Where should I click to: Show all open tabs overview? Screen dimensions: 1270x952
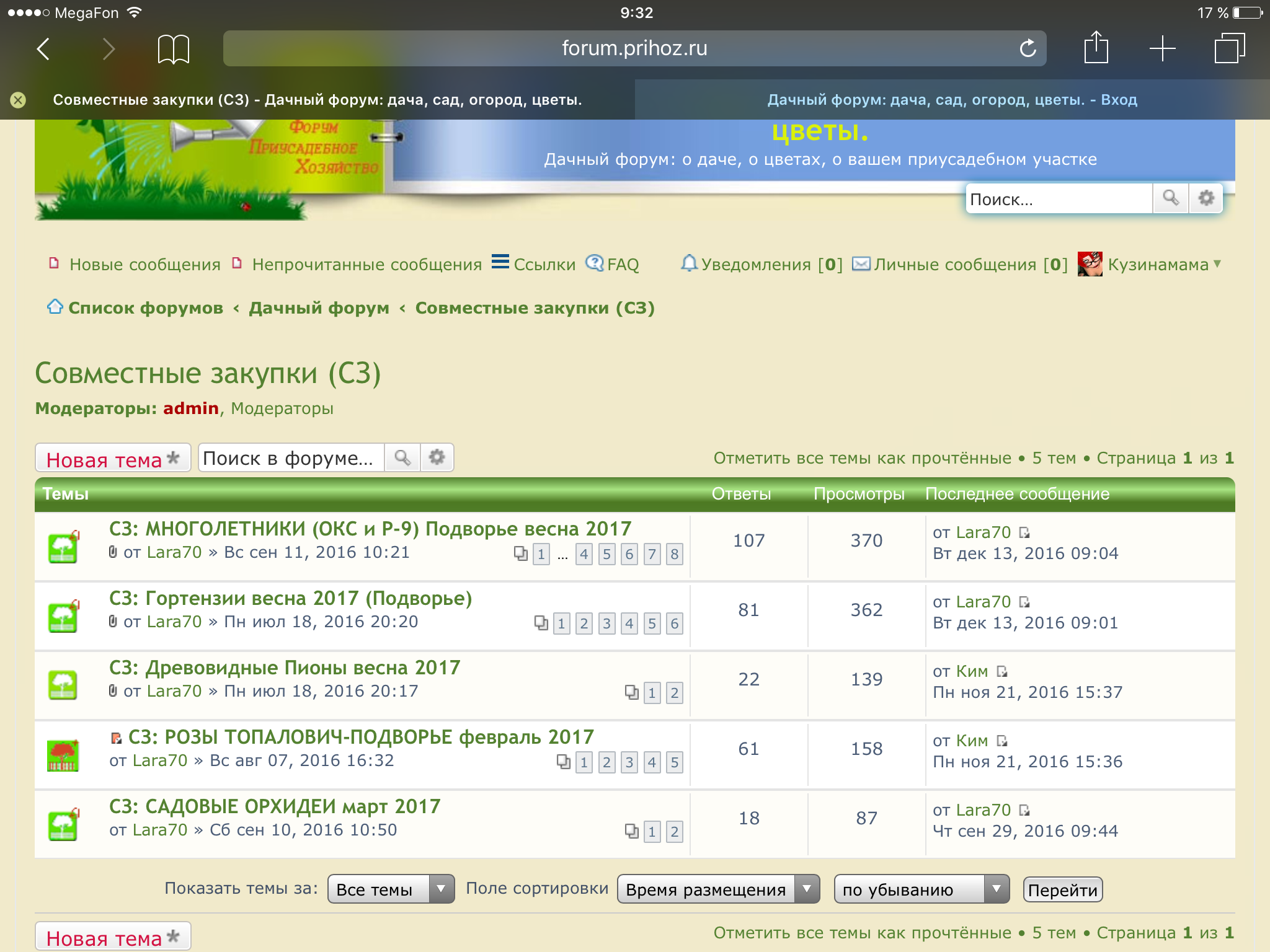click(x=1229, y=48)
